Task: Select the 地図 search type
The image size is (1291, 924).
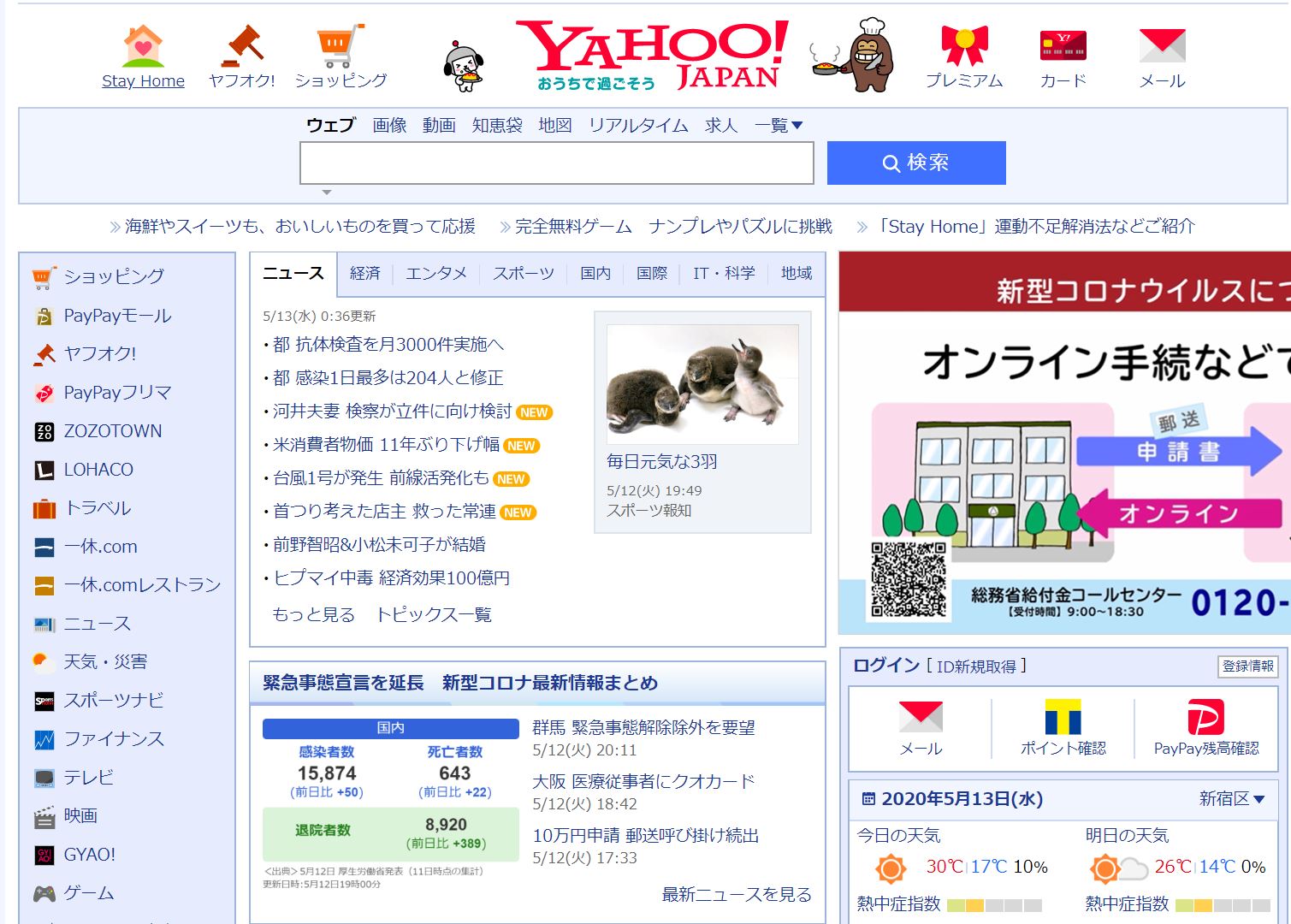Action: pyautogui.click(x=555, y=125)
